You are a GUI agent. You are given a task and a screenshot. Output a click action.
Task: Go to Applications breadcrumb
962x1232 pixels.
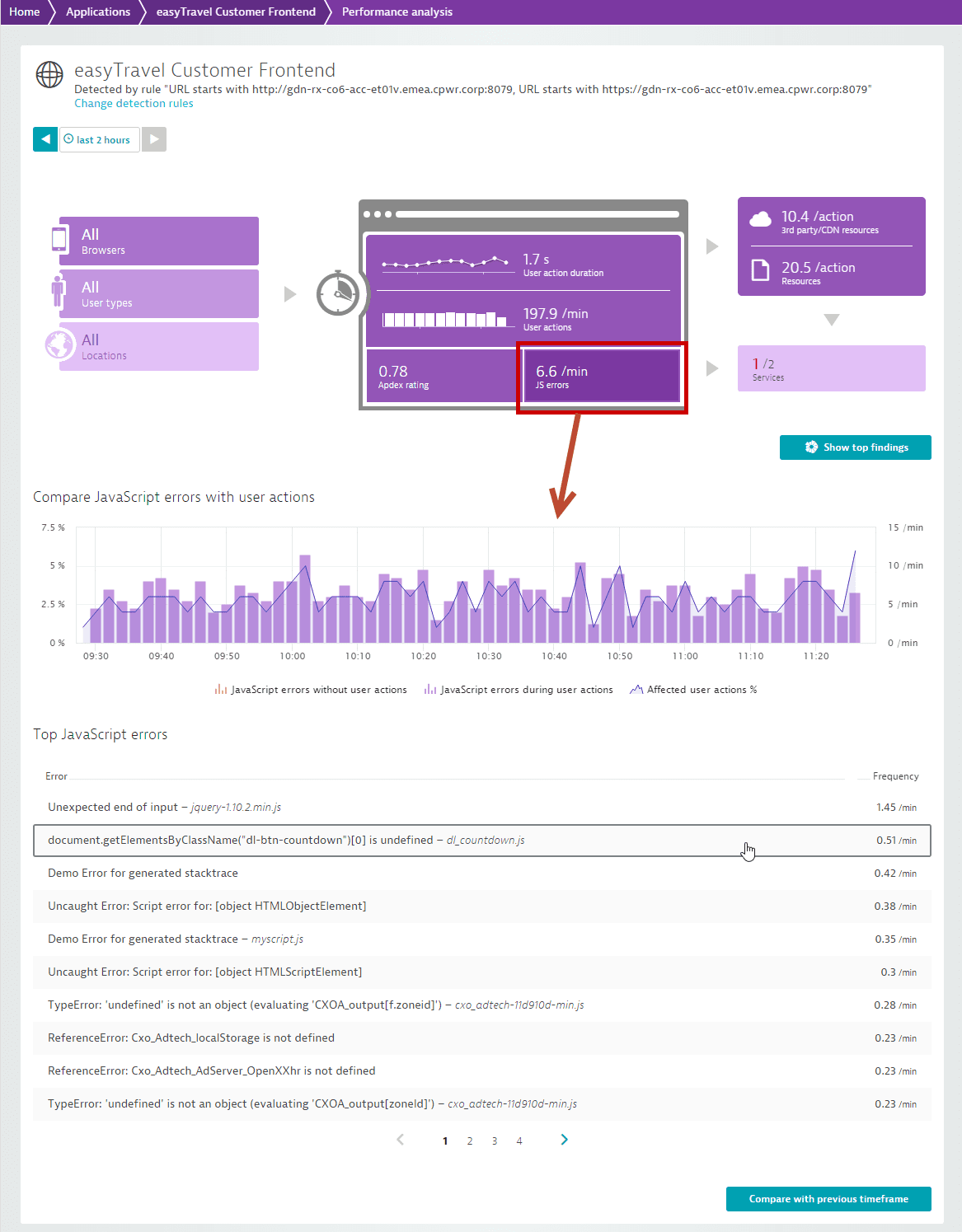(98, 12)
